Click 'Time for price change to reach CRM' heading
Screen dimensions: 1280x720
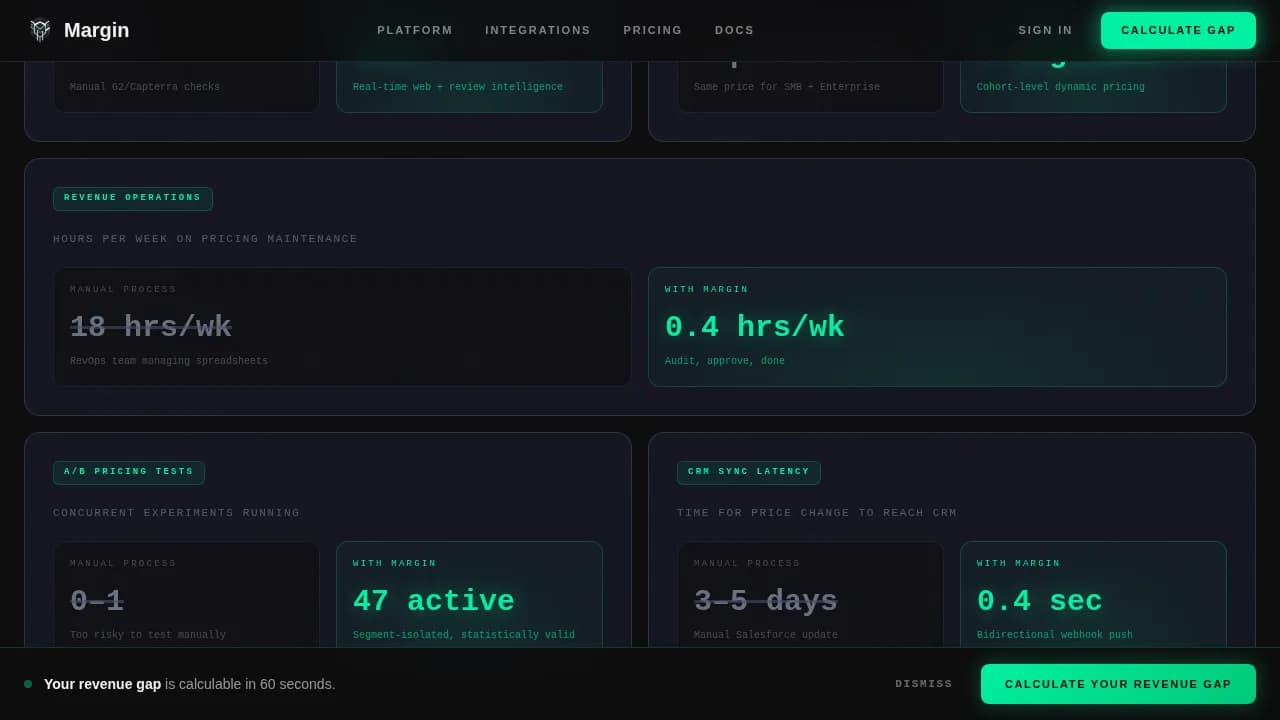coord(817,513)
